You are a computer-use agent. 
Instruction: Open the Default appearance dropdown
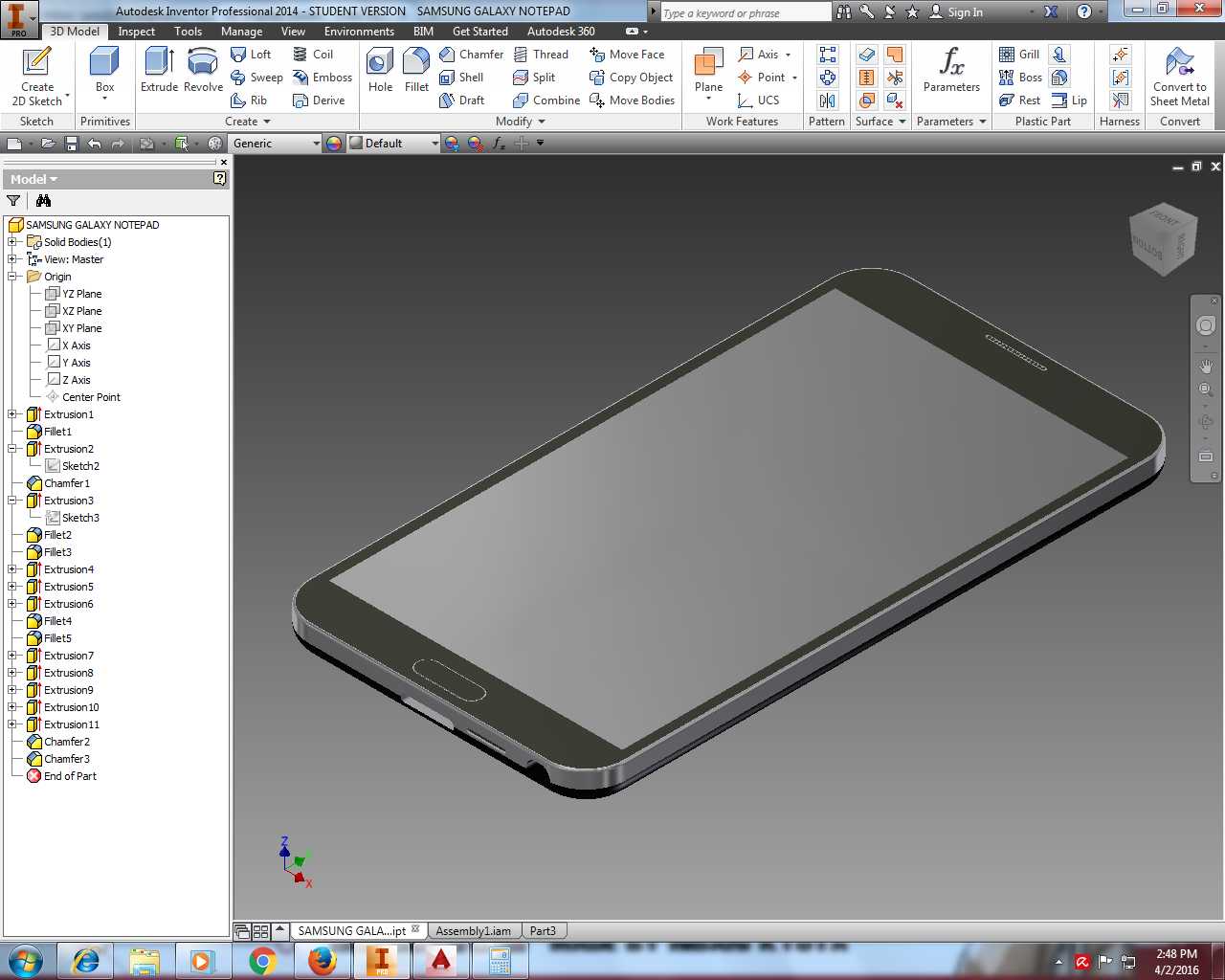(393, 144)
